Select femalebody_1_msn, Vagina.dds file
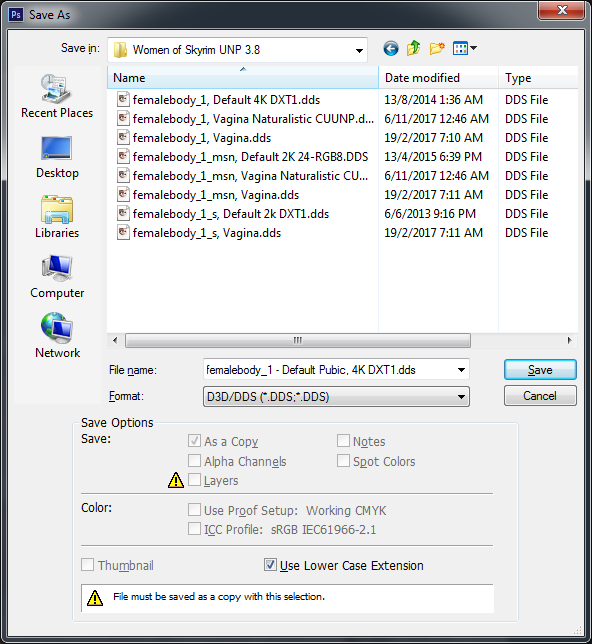The image size is (592, 644). pos(216,194)
